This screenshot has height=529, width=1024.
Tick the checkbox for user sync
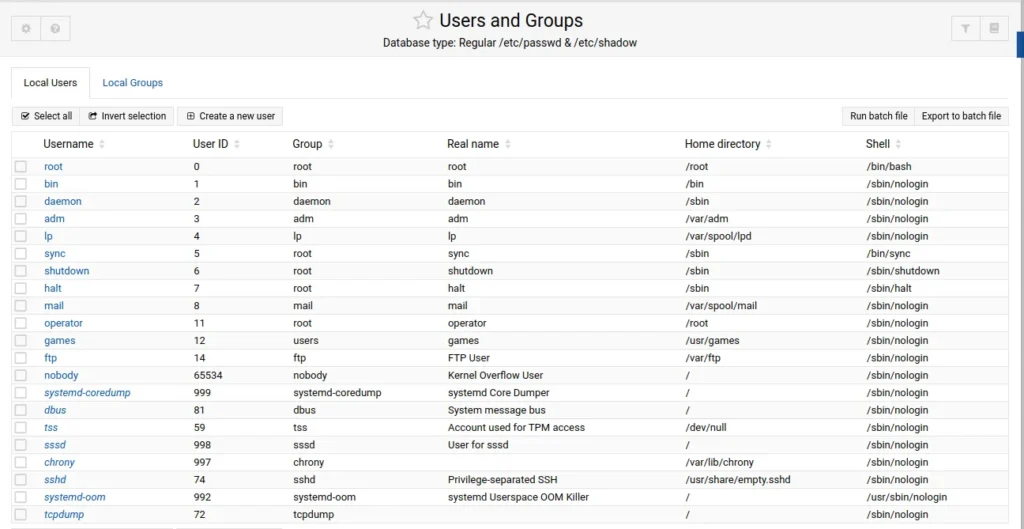pos(21,253)
